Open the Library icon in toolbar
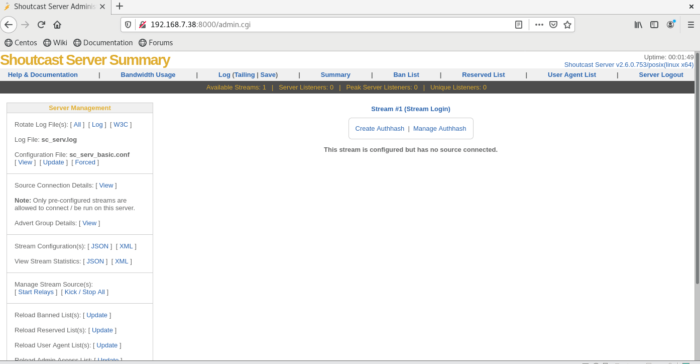Screen dimensions: 700x364 638,25
